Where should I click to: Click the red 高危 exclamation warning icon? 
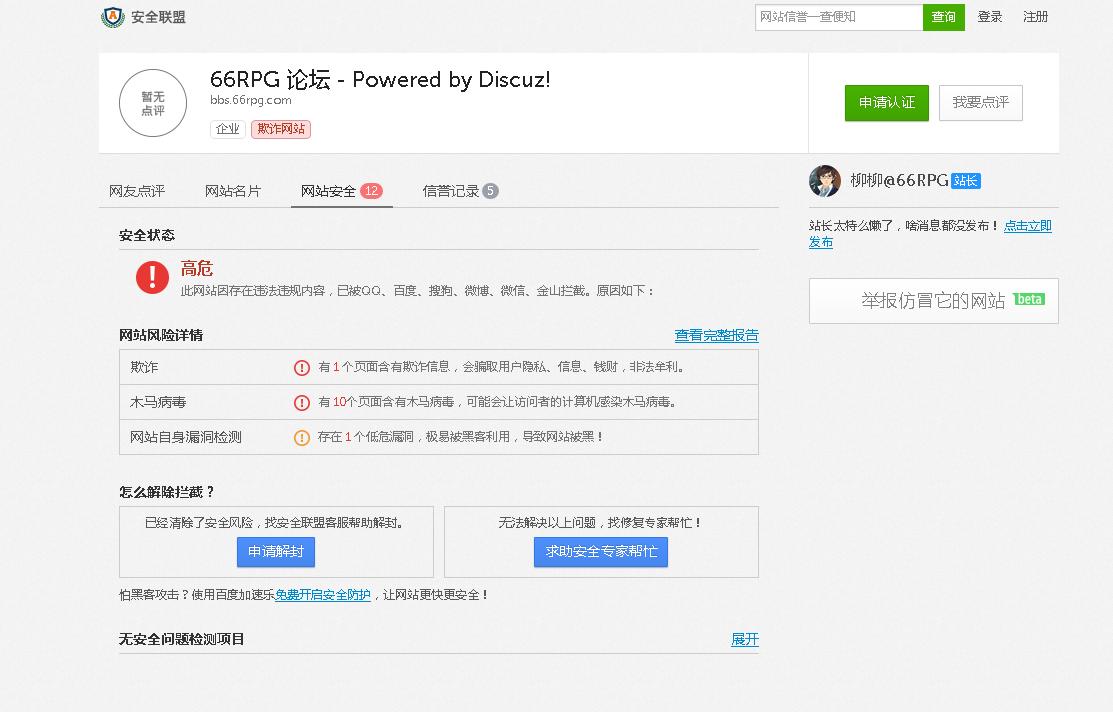[x=152, y=277]
